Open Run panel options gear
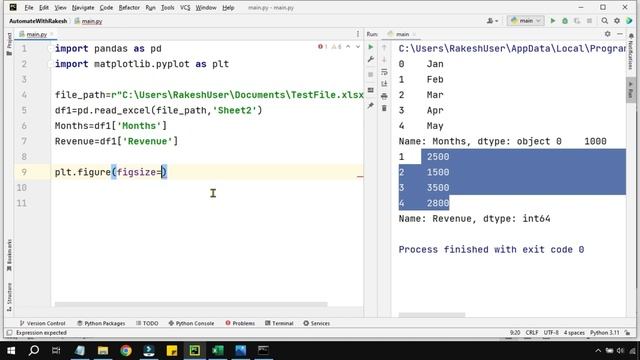This screenshot has height=360, width=640. click(608, 34)
